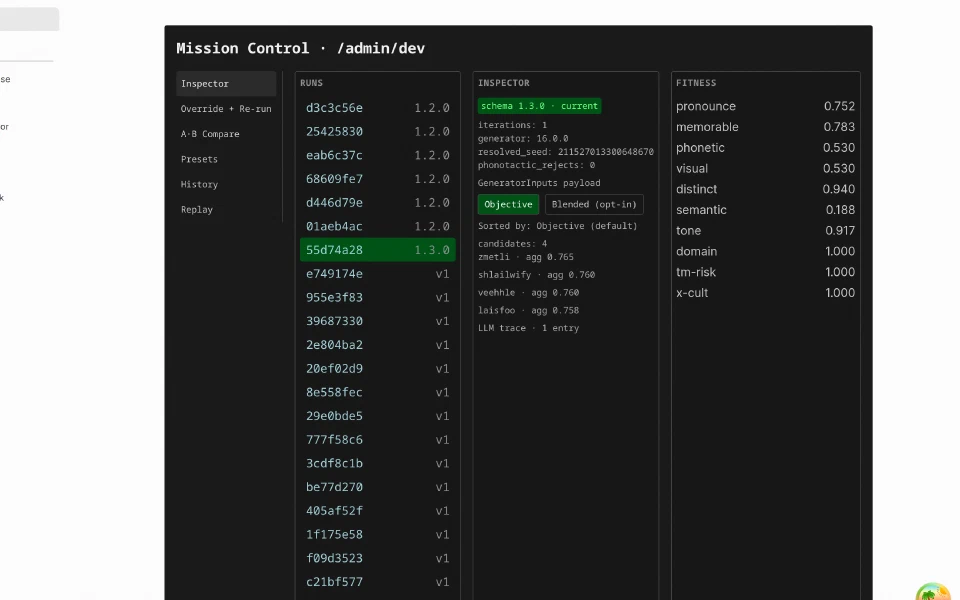Click the RUNS panel header
The width and height of the screenshot is (960, 600).
[312, 83]
